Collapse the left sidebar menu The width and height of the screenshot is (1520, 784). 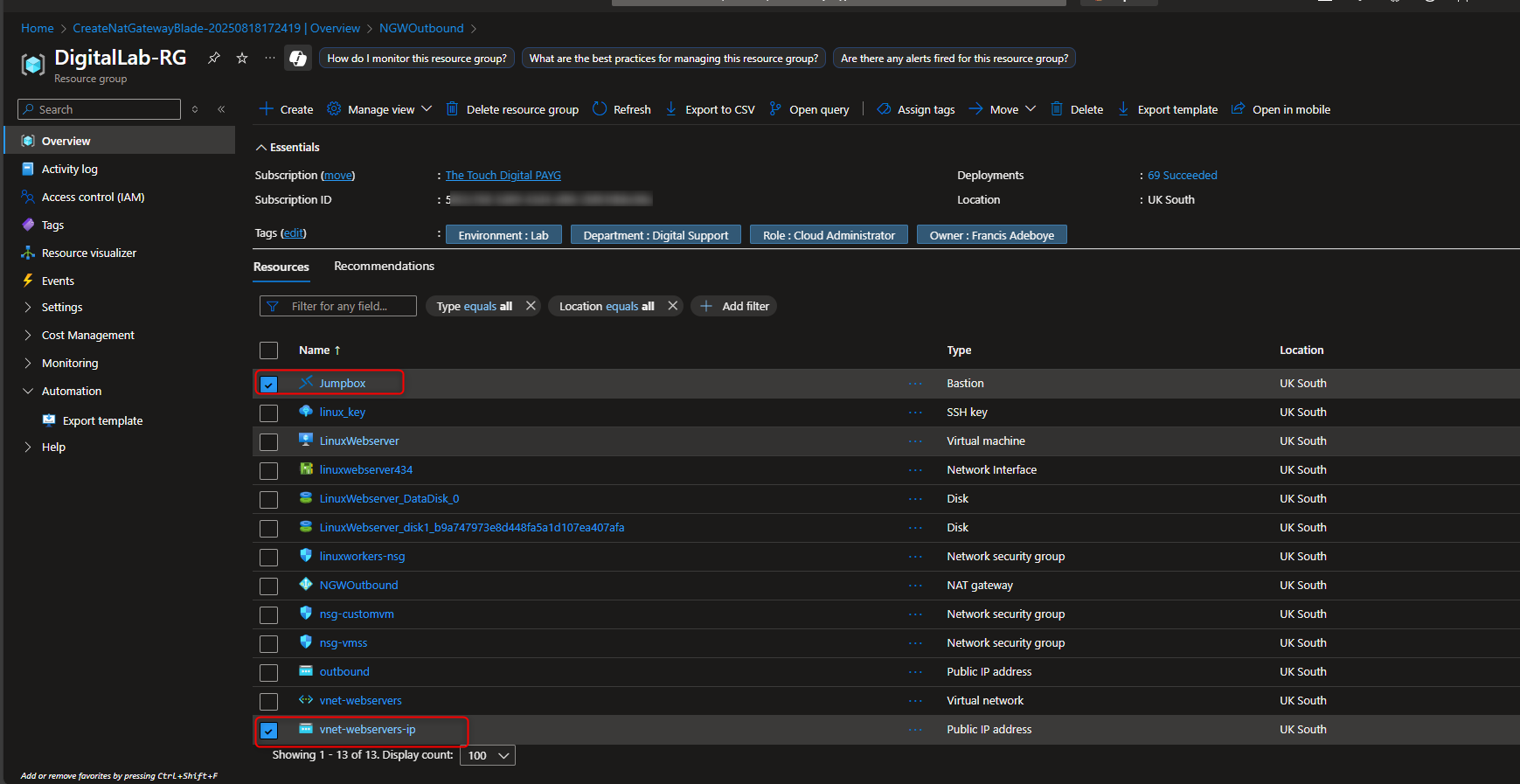(221, 109)
